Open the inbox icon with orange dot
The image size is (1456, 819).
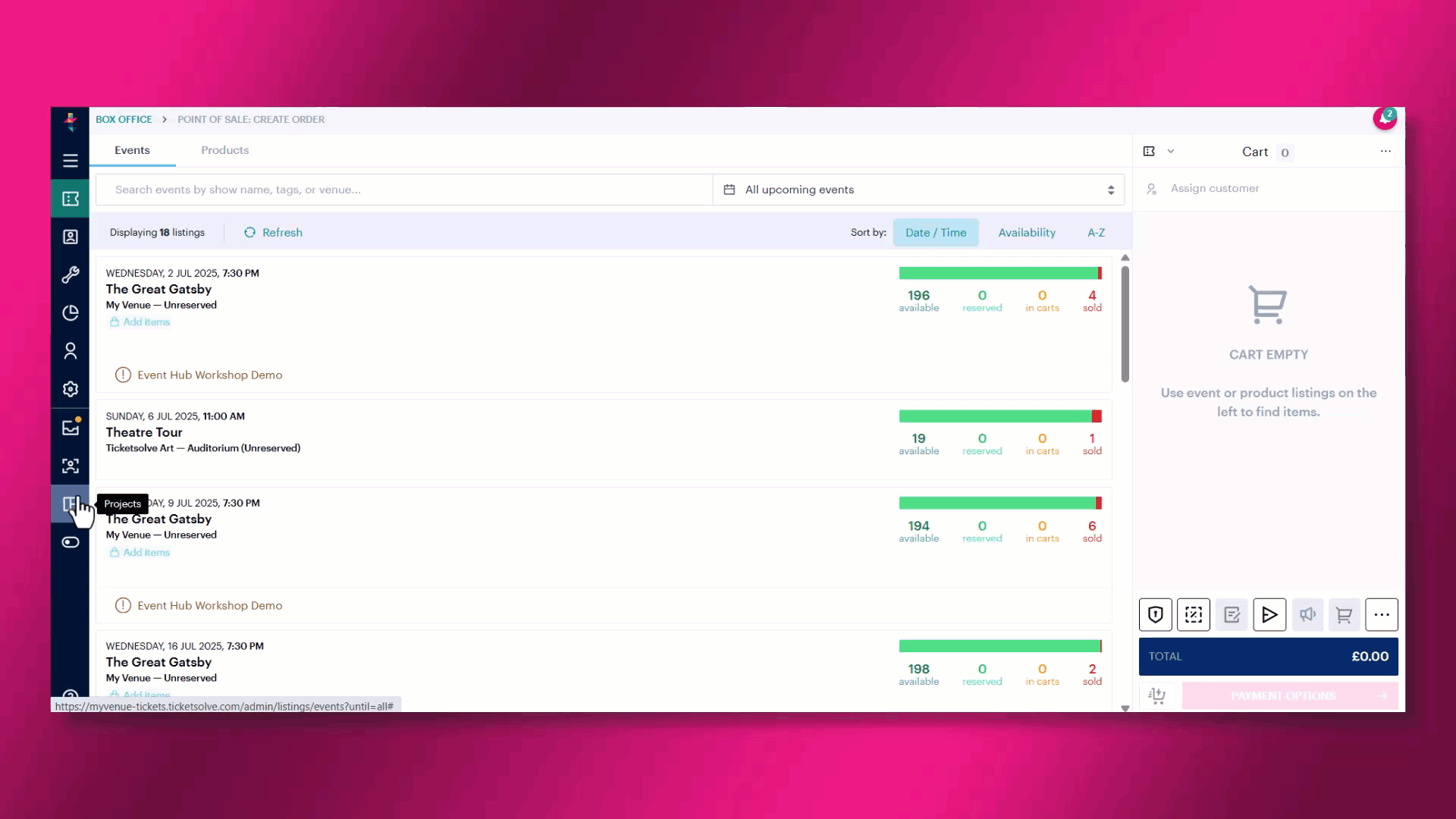71,427
